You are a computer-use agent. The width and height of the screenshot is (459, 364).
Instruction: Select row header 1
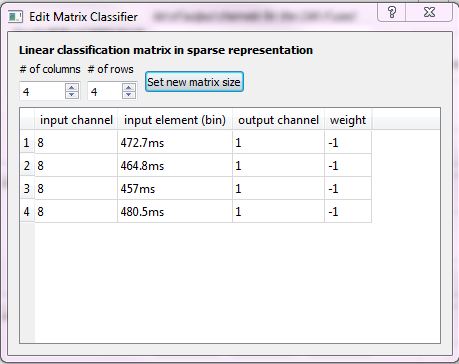27,143
